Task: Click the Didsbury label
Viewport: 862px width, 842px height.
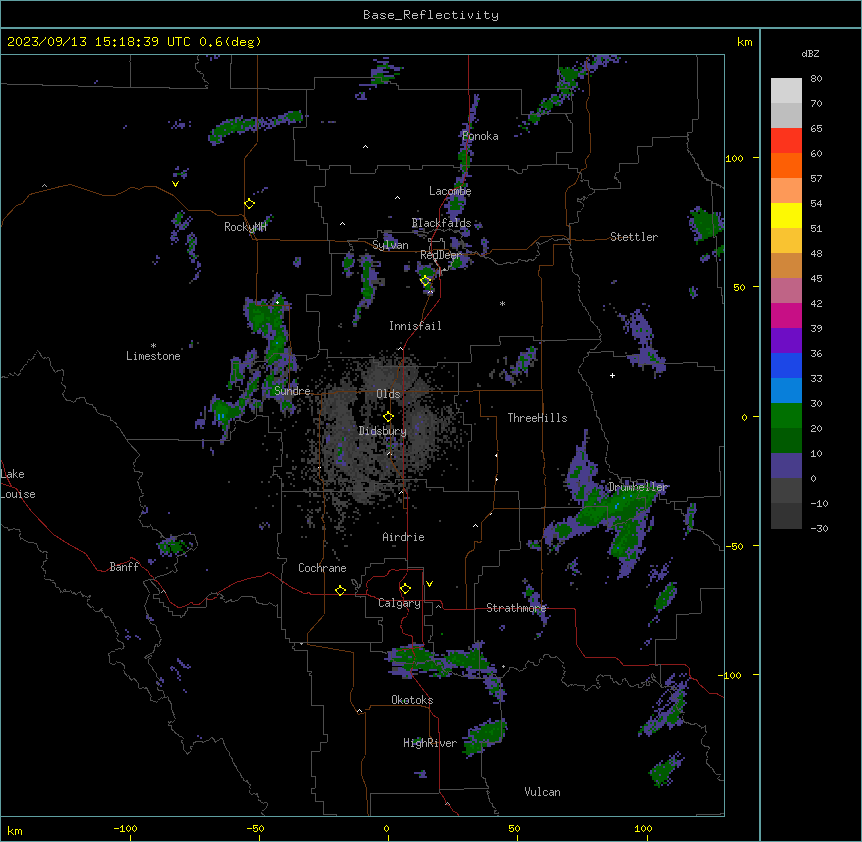Action: 383,431
